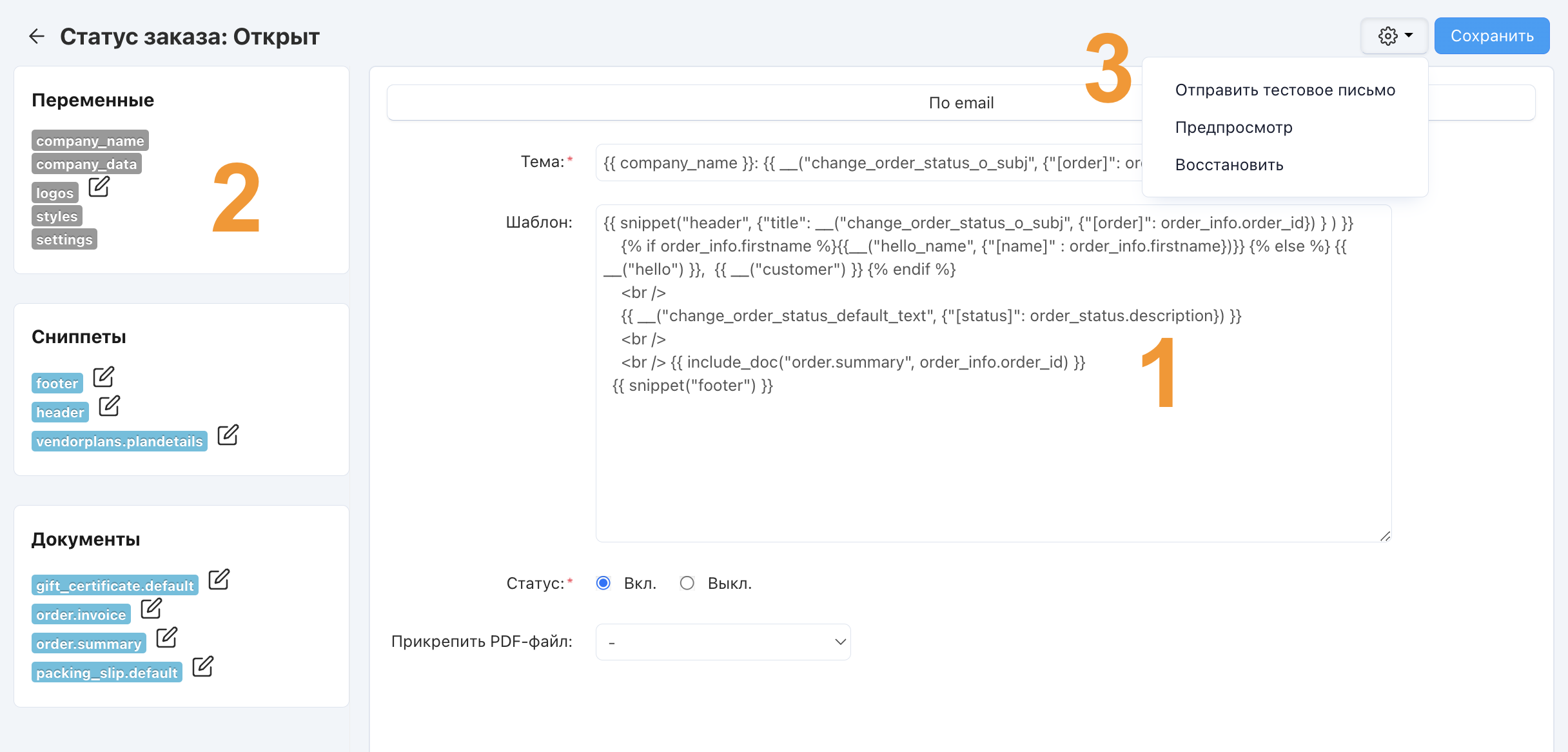Edit the vendorplans.plandetails snippet
This screenshot has height=752, width=1568.
click(x=228, y=435)
